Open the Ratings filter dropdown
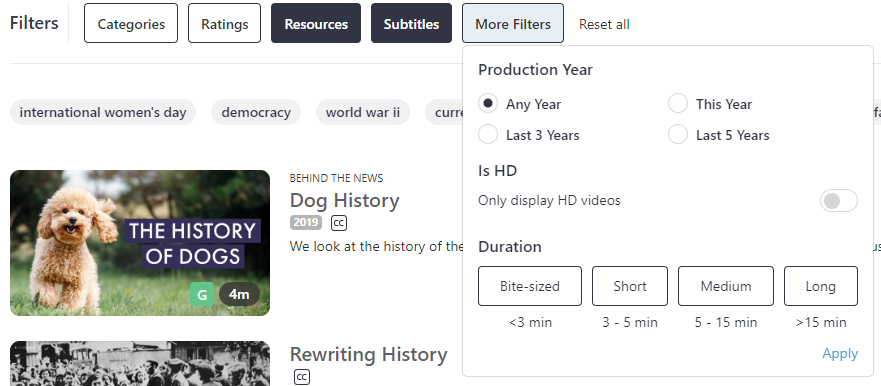 coord(224,23)
